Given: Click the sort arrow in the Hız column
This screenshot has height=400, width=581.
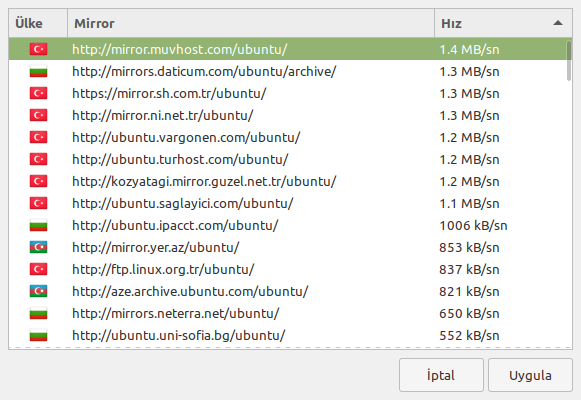Looking at the screenshot, I should (558, 23).
